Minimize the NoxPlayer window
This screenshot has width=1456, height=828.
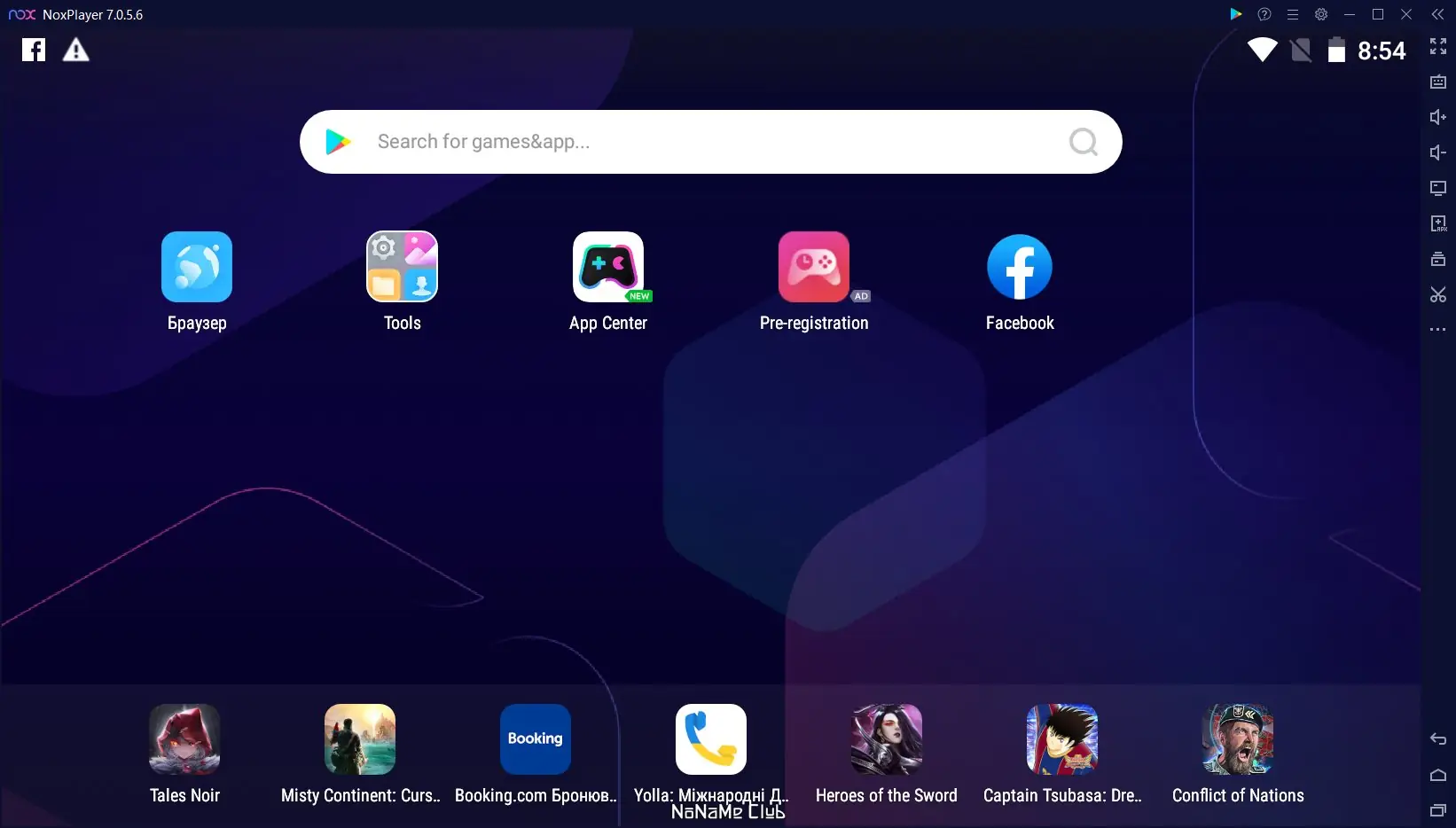(1350, 14)
